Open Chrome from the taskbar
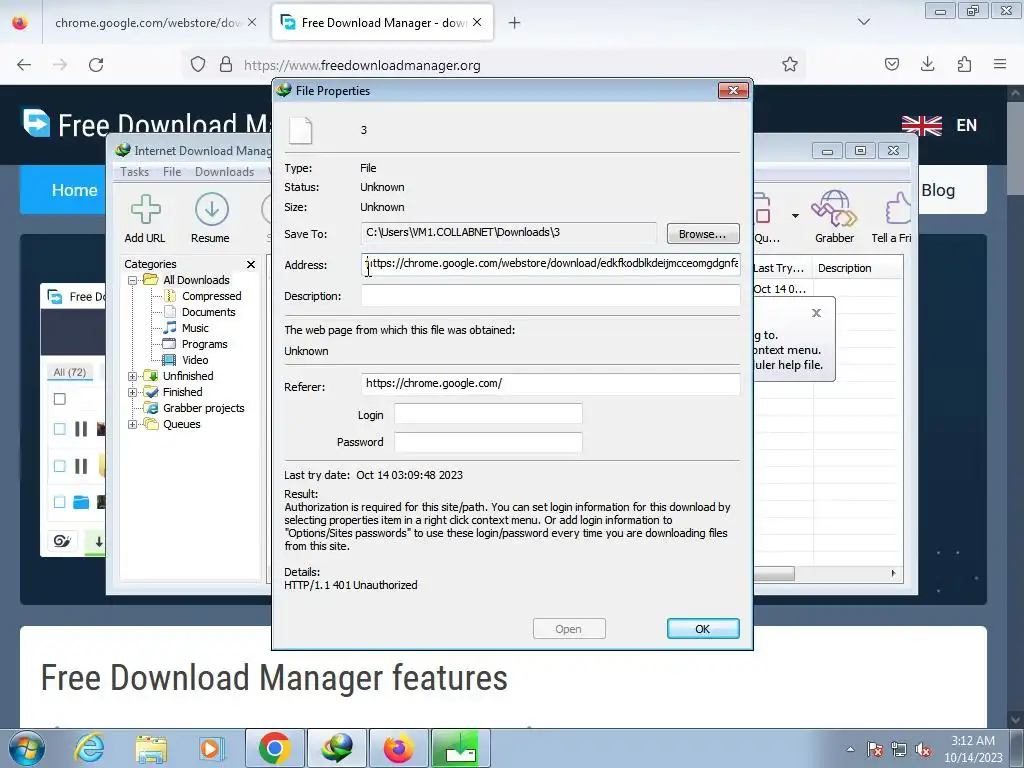This screenshot has height=768, width=1024. pos(274,748)
